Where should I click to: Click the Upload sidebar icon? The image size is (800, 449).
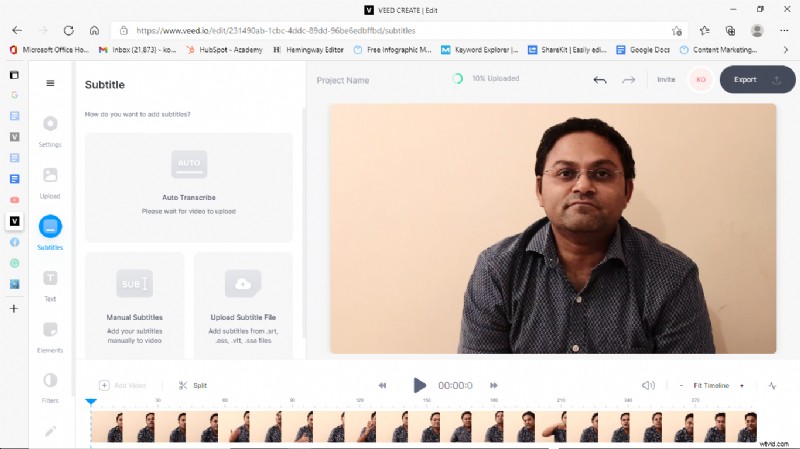(50, 176)
